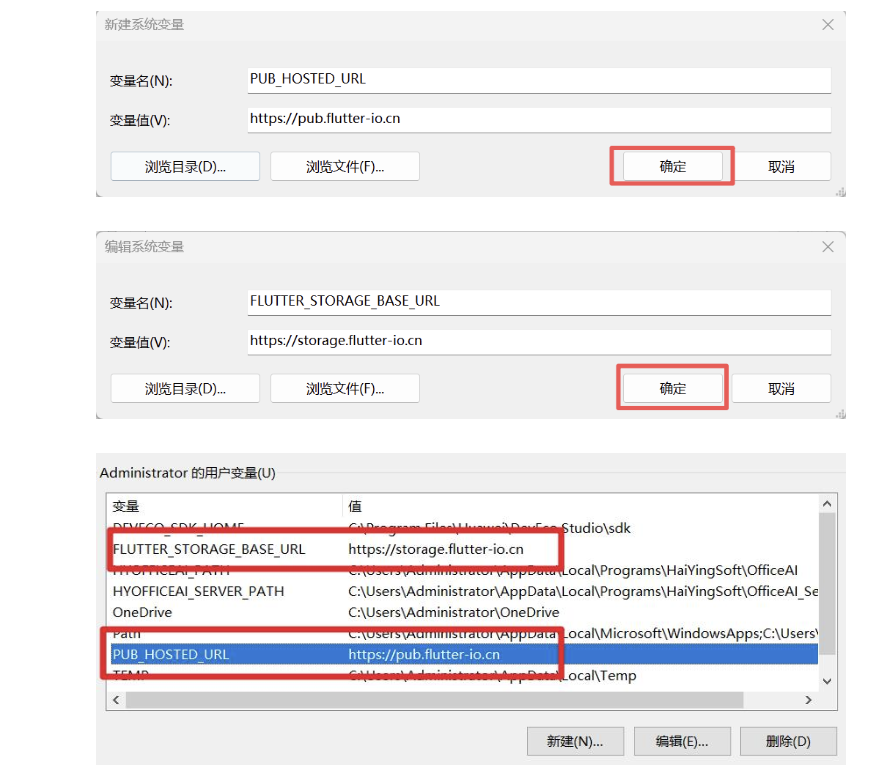Click the value field with https://pub.flutter-io.cn
Image resolution: width=879 pixels, height=765 pixels.
click(539, 119)
